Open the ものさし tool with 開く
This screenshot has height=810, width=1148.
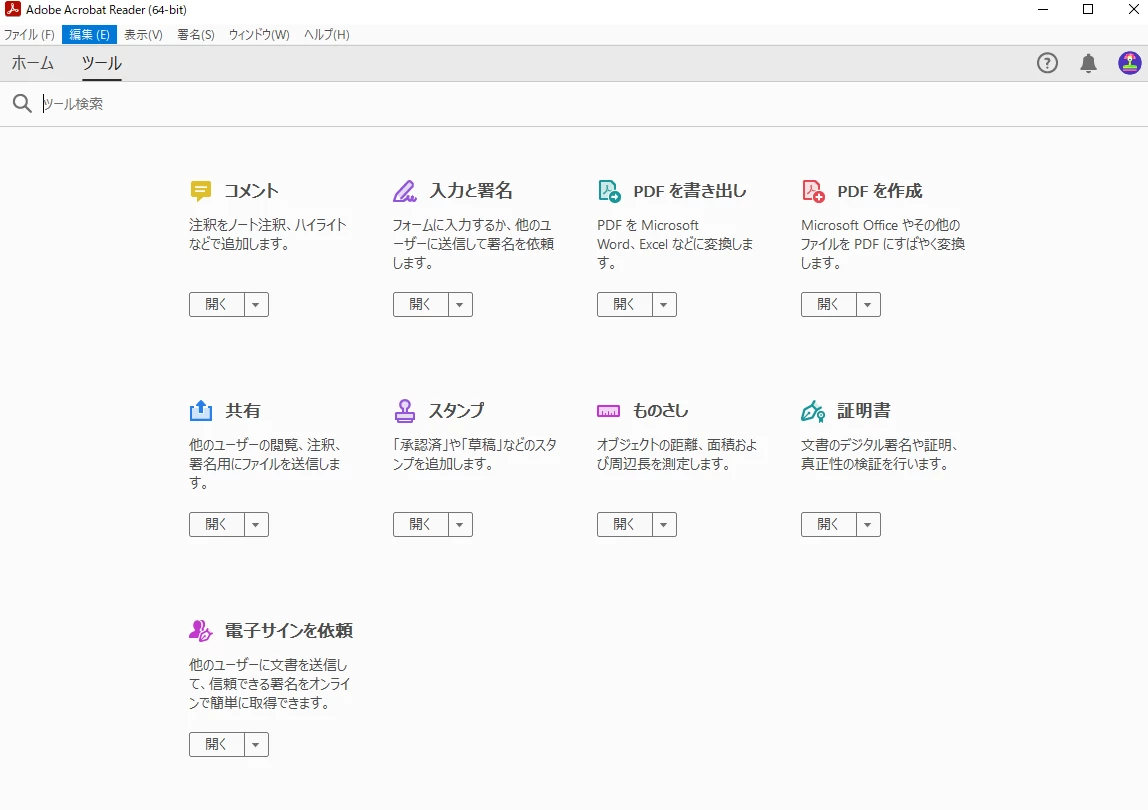click(625, 524)
